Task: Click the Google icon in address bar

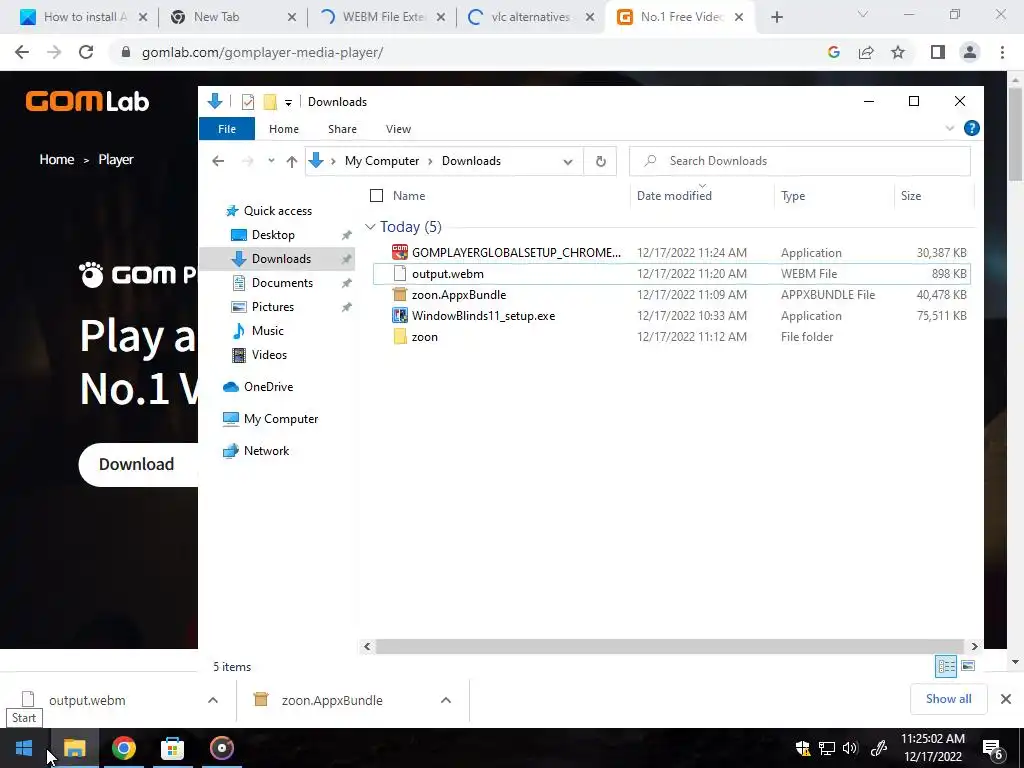Action: (833, 52)
